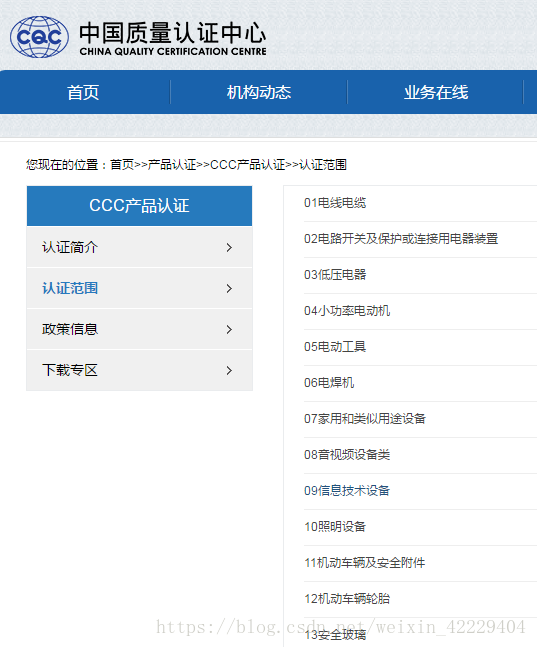The width and height of the screenshot is (537, 647).
Task: Open category 11机动车辆及安全附件
Action: [365, 562]
